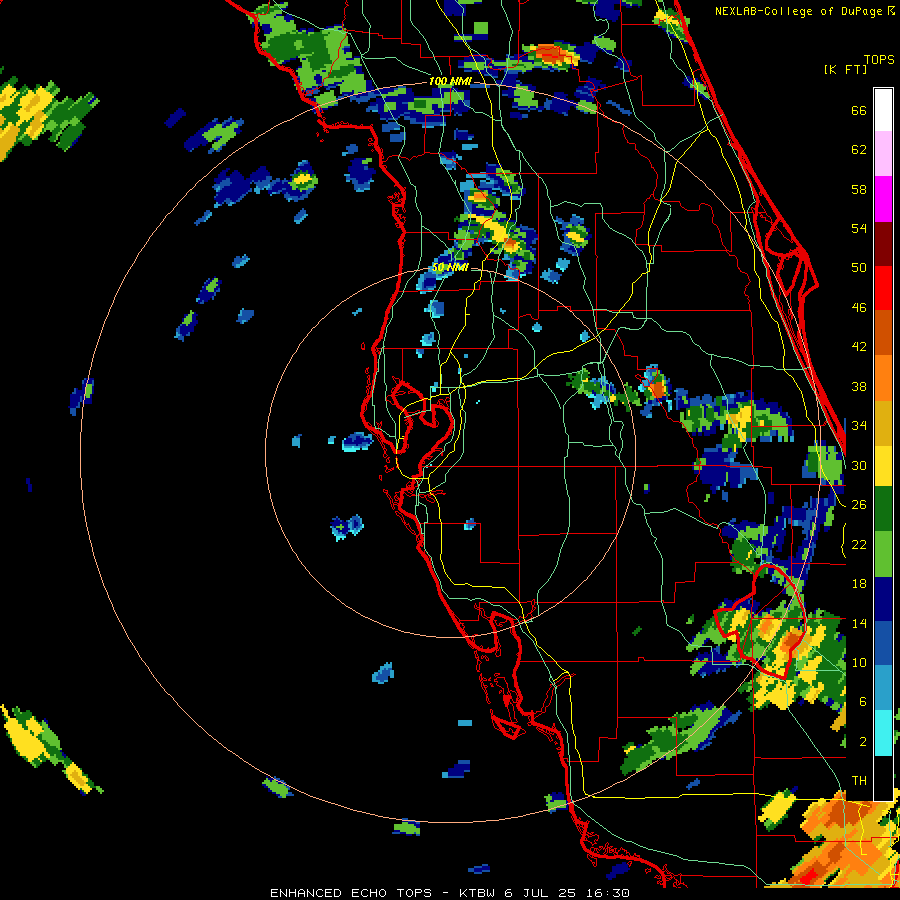Screen dimensions: 900x900
Task: Click the 26 legend value
Action: (x=859, y=505)
